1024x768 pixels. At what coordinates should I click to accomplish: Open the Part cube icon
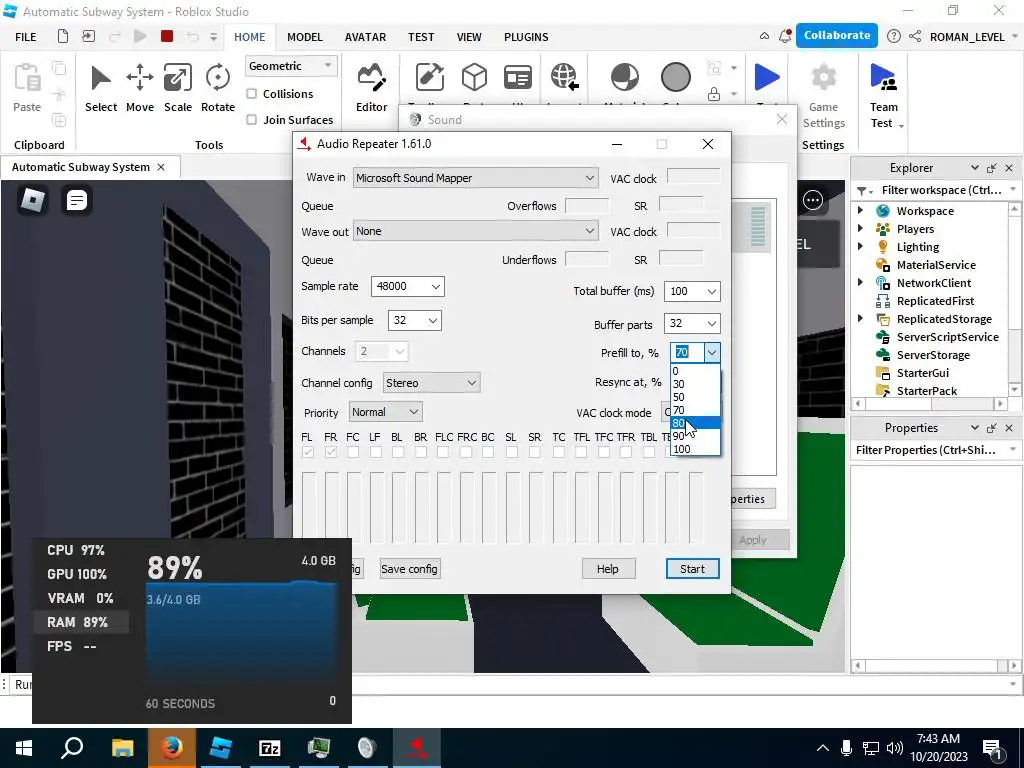[x=474, y=78]
